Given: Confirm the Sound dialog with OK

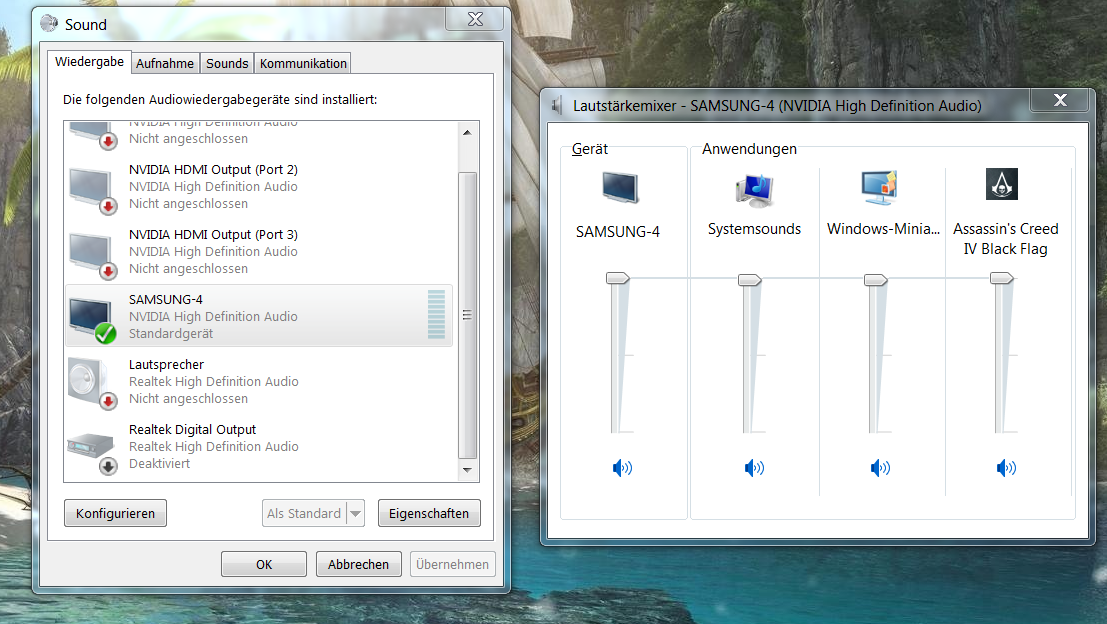Looking at the screenshot, I should 264,564.
